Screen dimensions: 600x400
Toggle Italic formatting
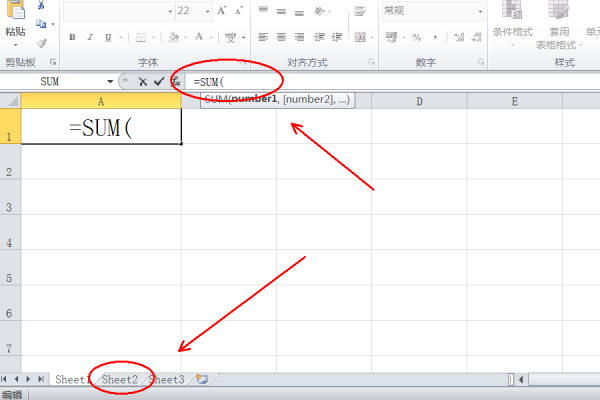[90, 37]
